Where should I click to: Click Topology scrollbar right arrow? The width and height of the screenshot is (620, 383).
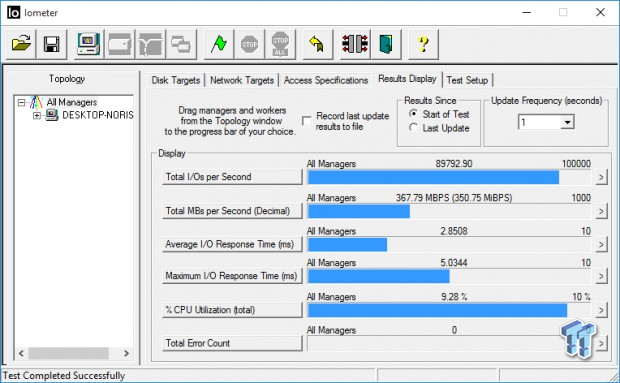point(127,353)
